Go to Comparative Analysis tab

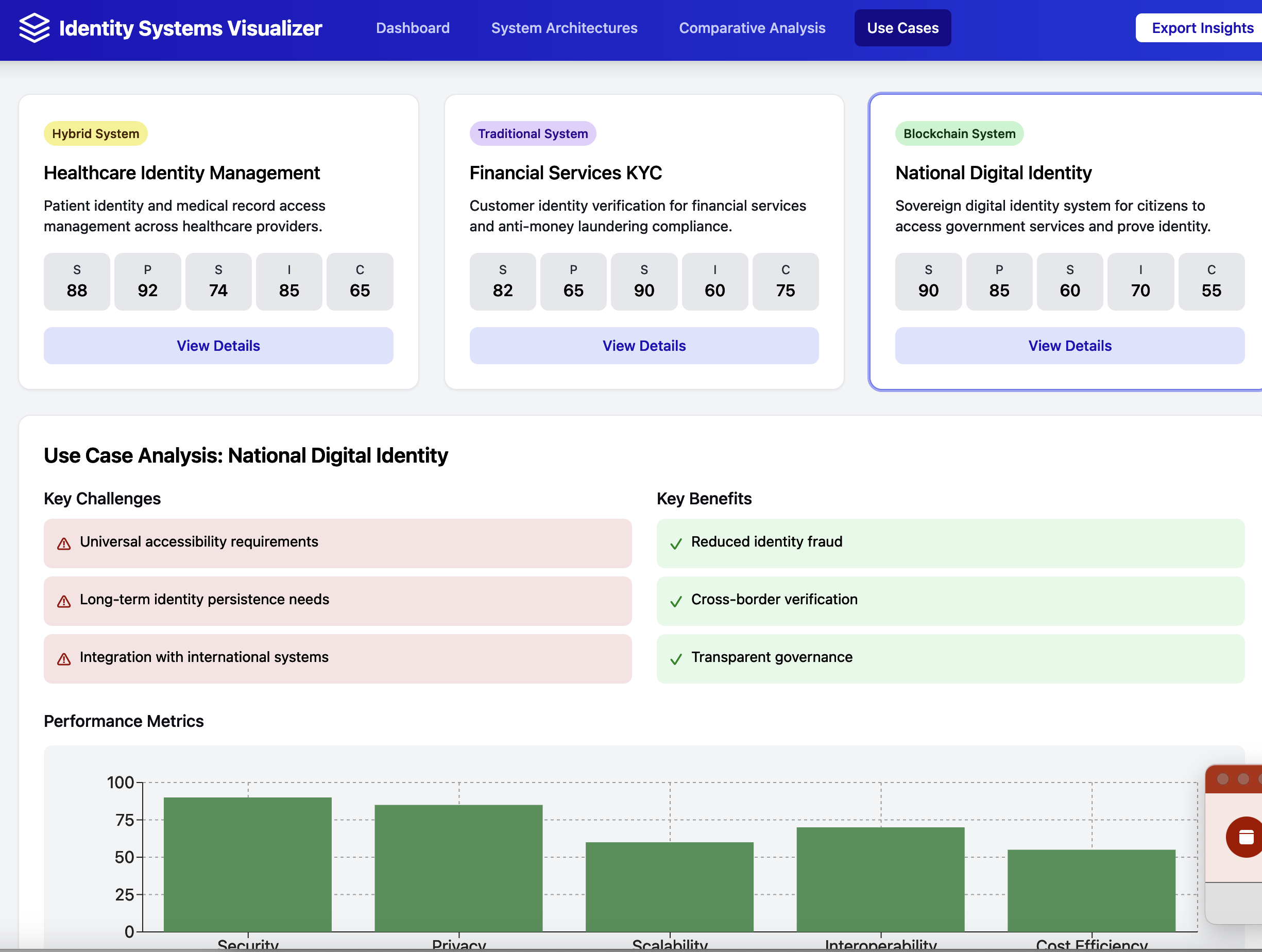752,28
